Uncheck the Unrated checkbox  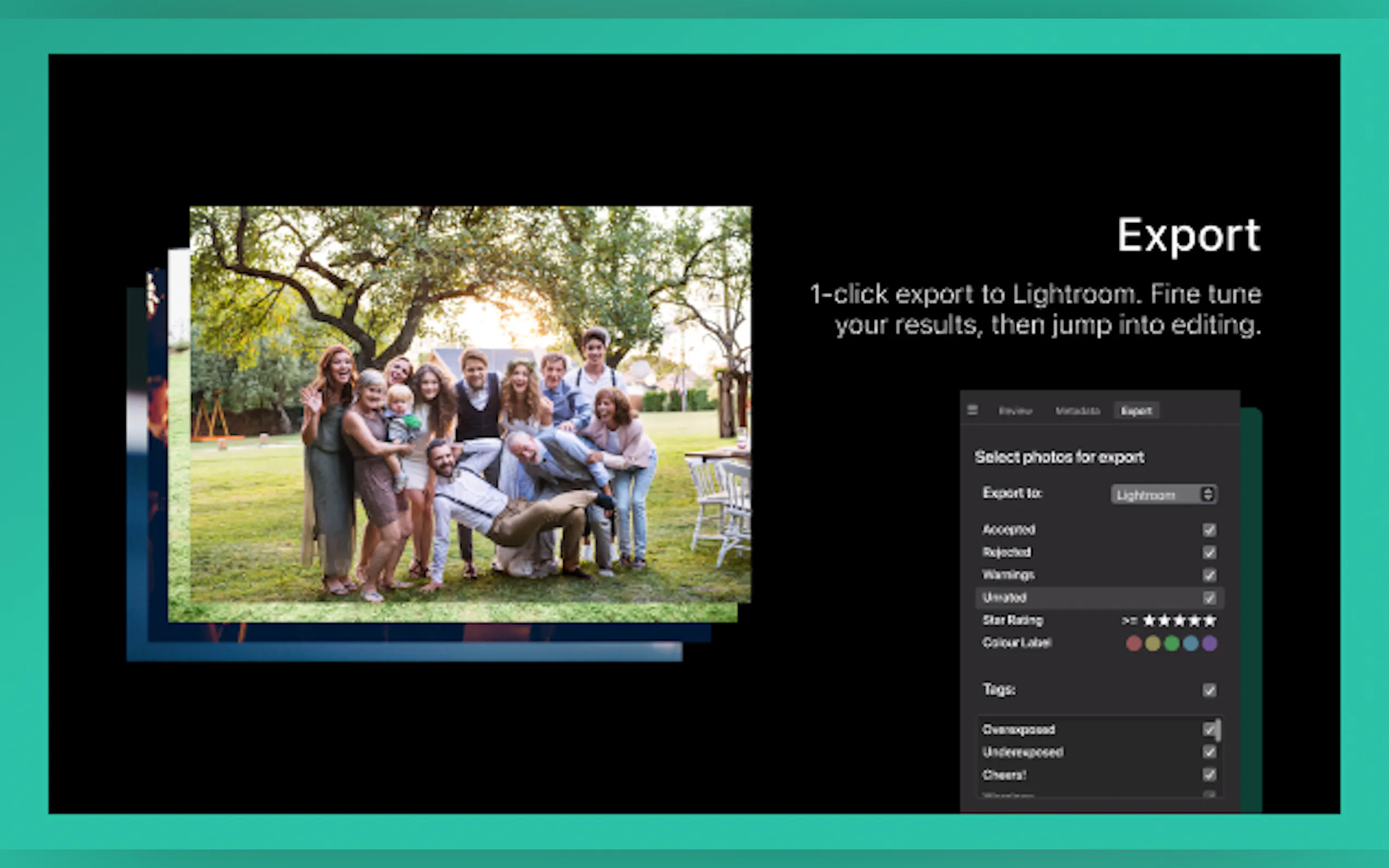[1210, 597]
